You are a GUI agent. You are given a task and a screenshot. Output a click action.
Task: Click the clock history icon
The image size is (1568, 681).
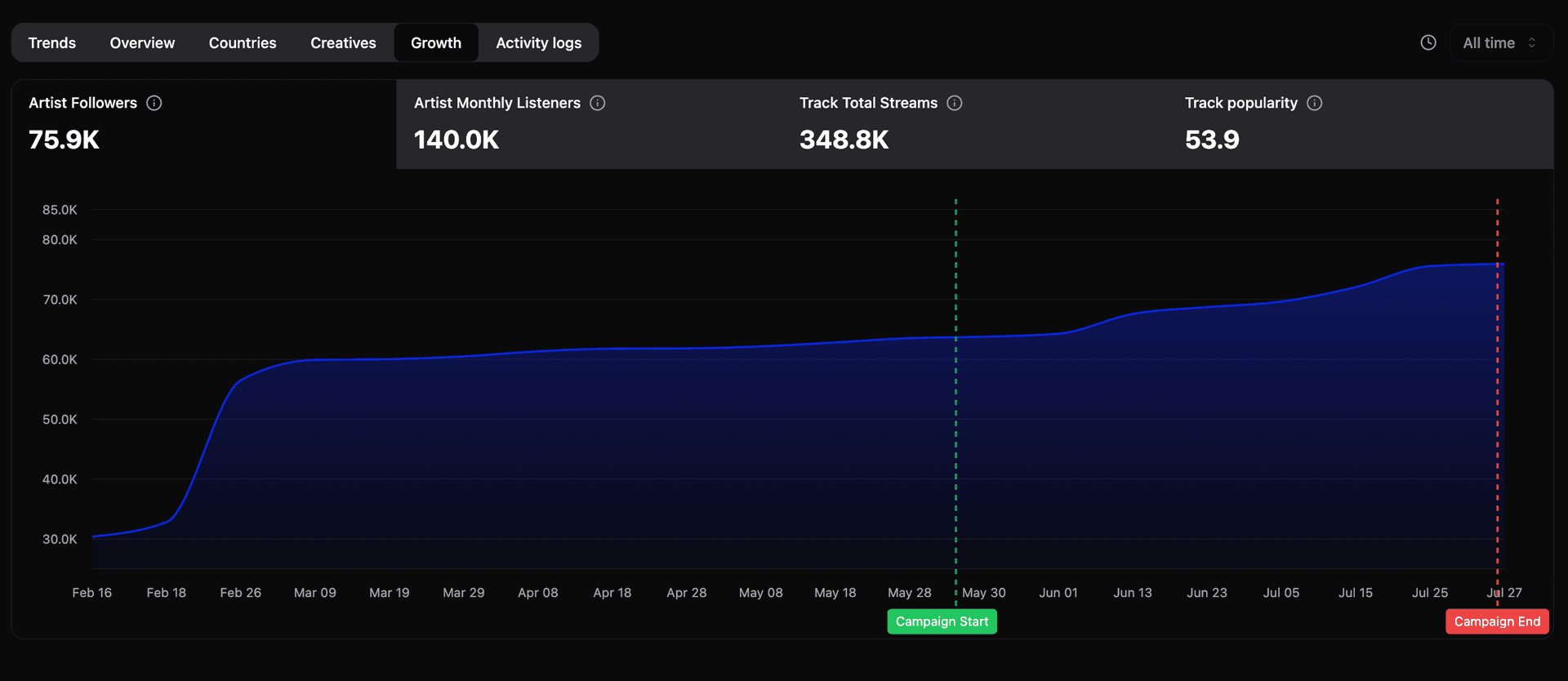[1428, 42]
